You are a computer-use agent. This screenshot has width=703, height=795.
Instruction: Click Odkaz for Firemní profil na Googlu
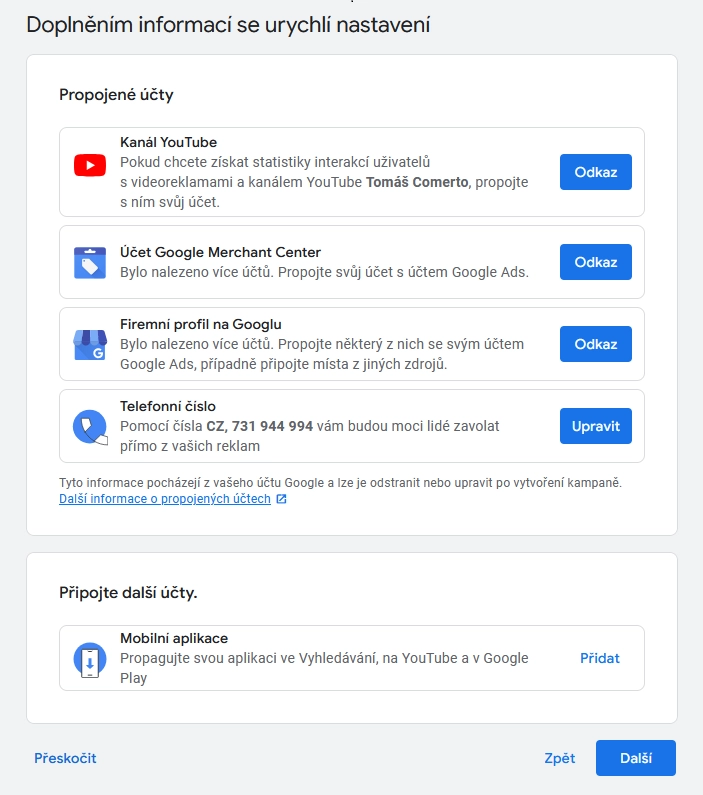tap(596, 344)
